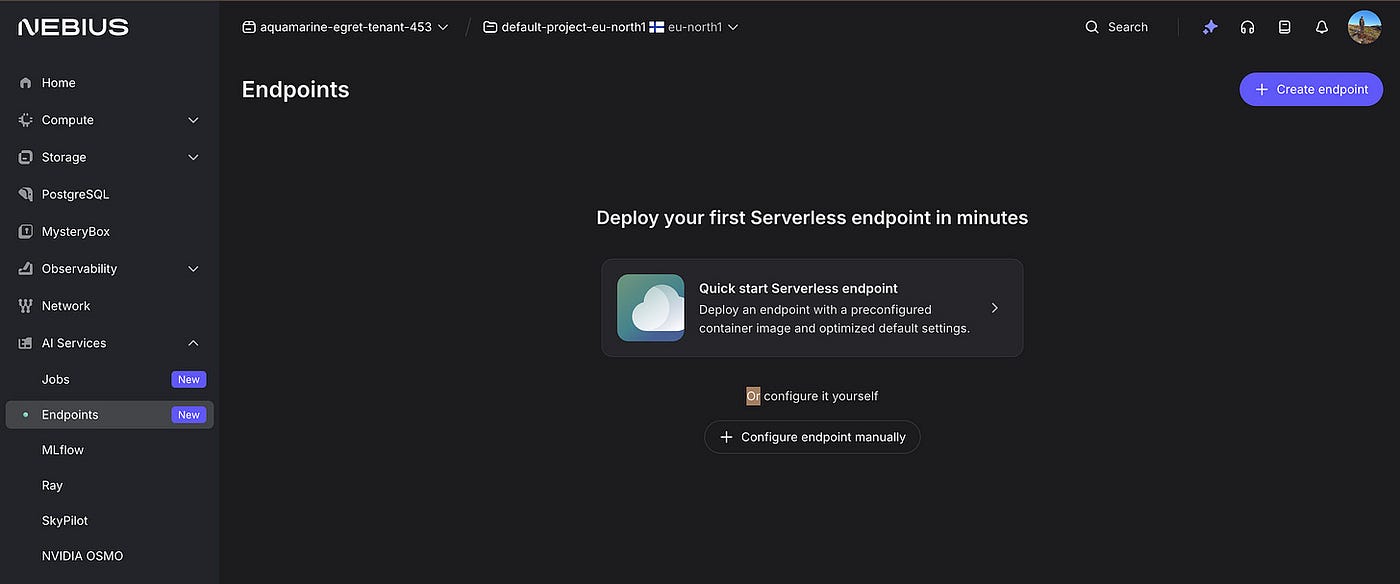Screen dimensions: 1400x584
Task: Click Create endpoint button
Action: (1311, 89)
